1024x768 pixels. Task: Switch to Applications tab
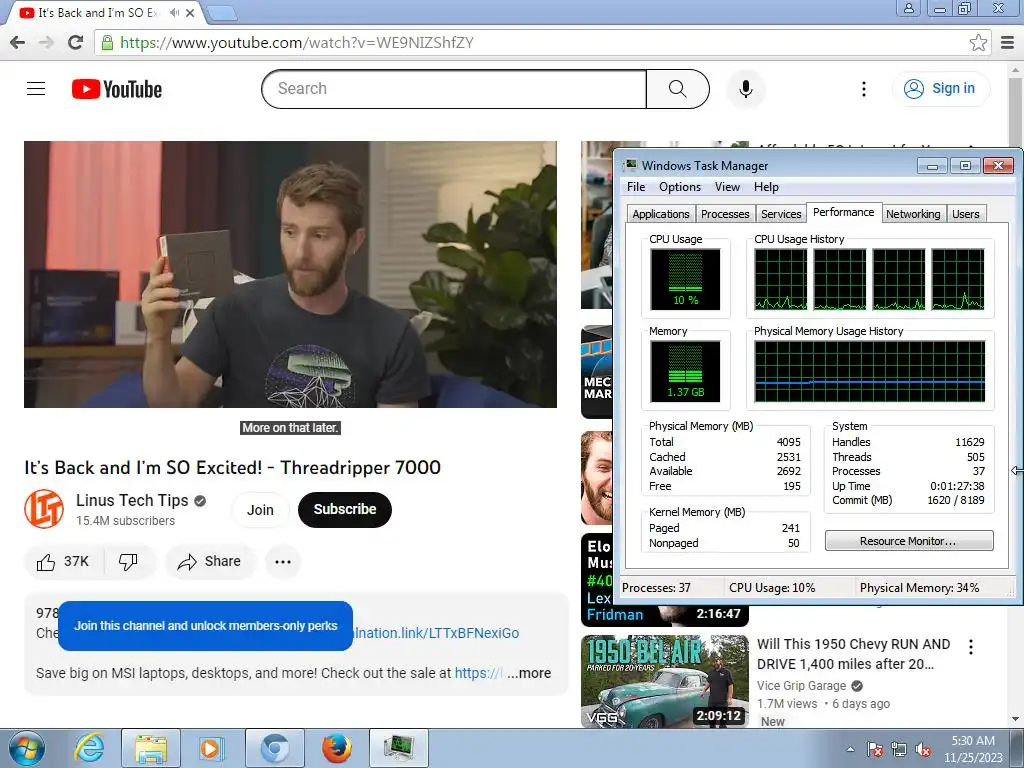661,214
